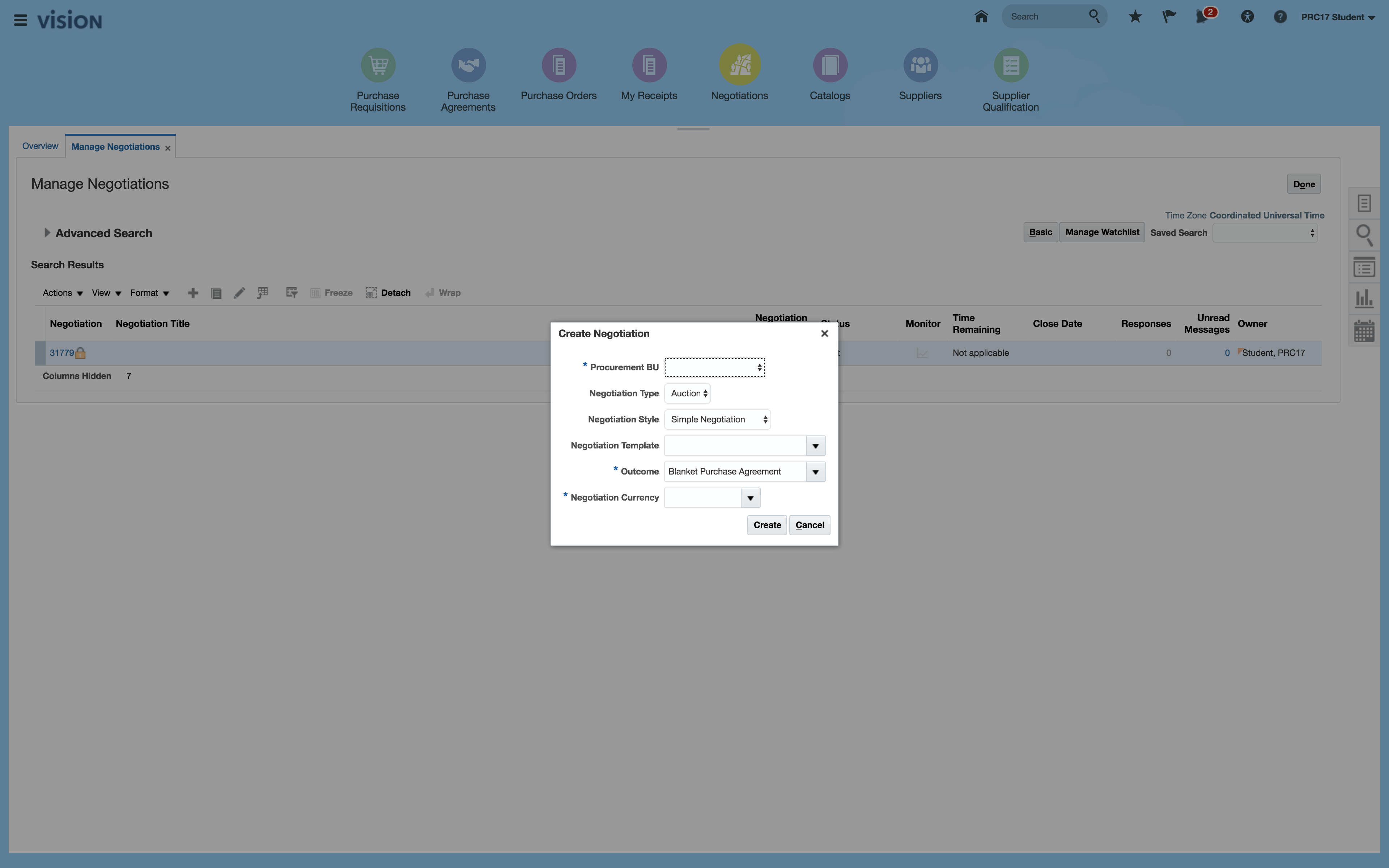
Task: Click the Help question mark icon
Action: click(1280, 17)
